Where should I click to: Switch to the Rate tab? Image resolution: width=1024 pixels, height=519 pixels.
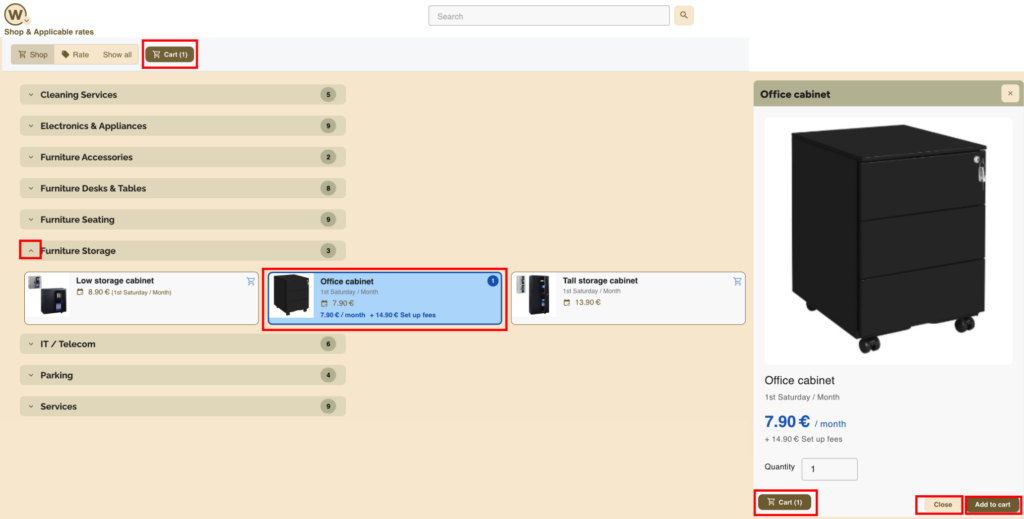pyautogui.click(x=75, y=55)
